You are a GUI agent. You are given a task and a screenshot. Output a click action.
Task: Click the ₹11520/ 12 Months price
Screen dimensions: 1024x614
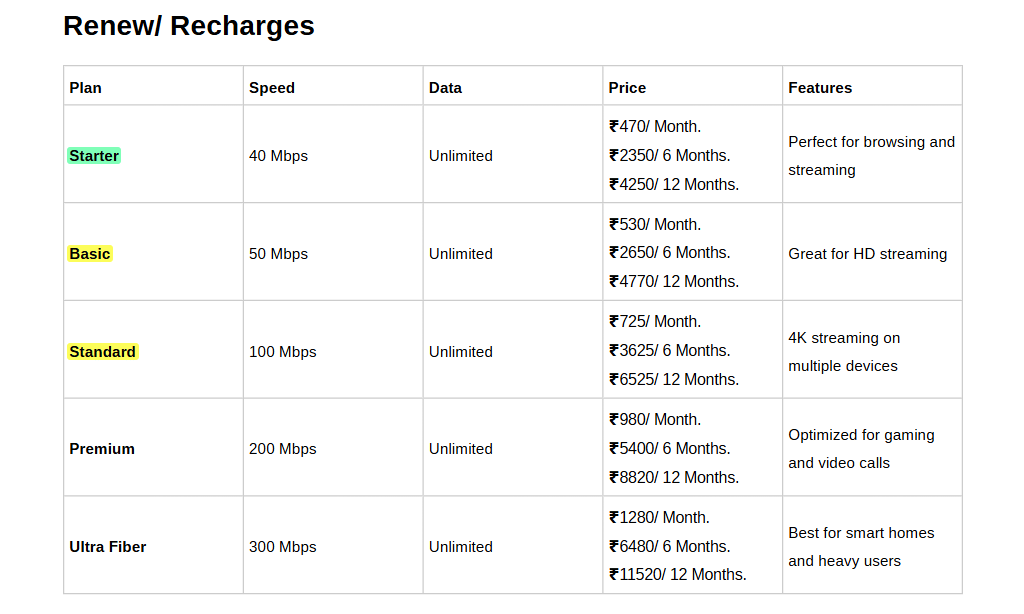(678, 575)
